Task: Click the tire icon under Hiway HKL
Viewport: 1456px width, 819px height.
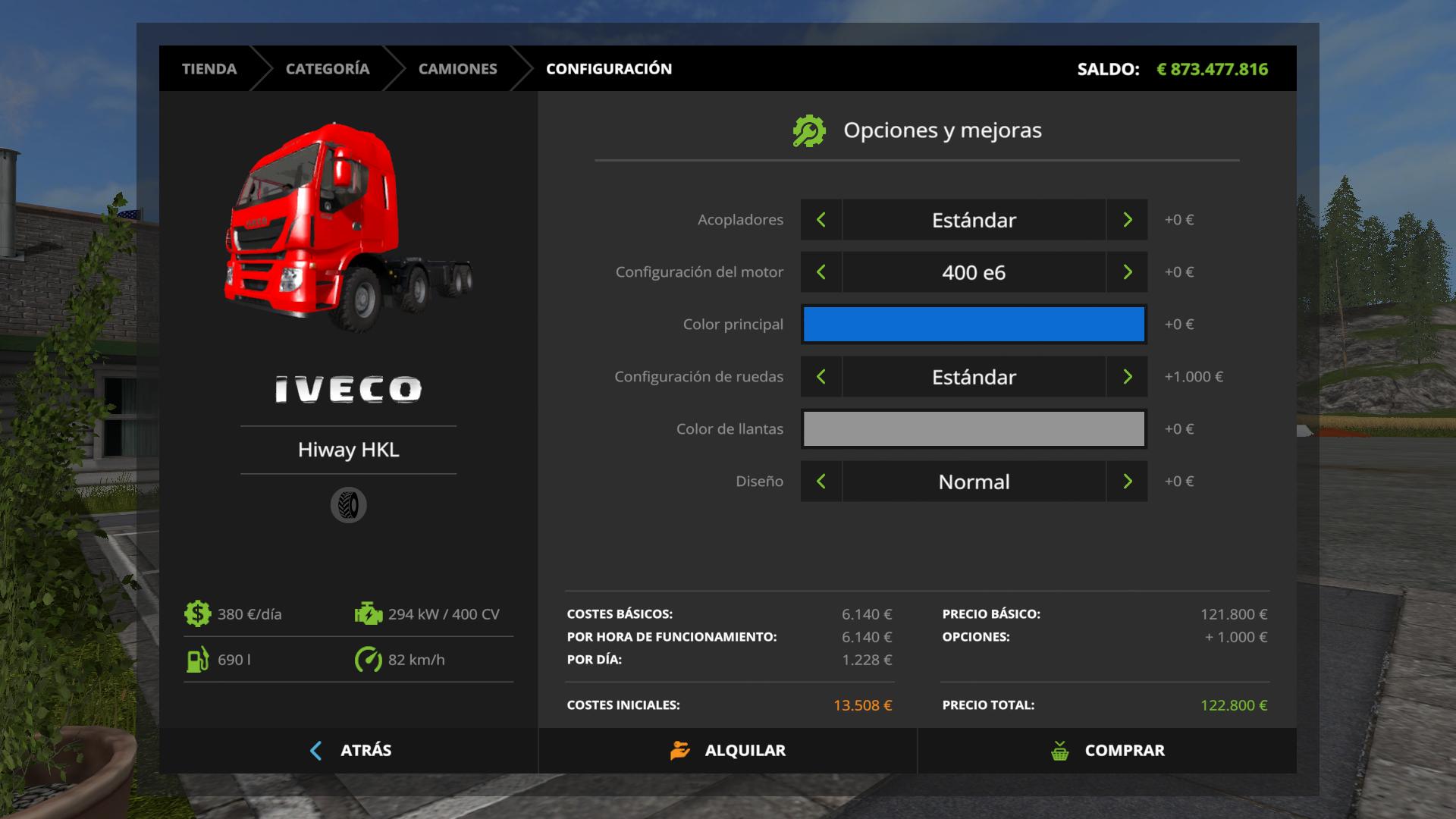Action: coord(348,505)
